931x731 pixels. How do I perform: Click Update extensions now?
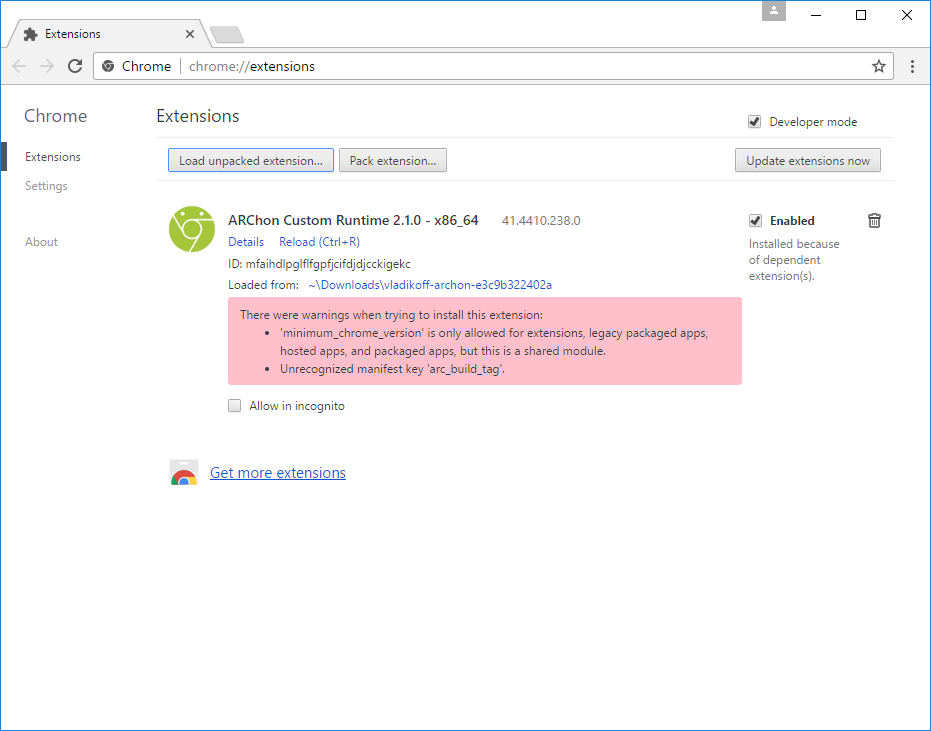[808, 160]
